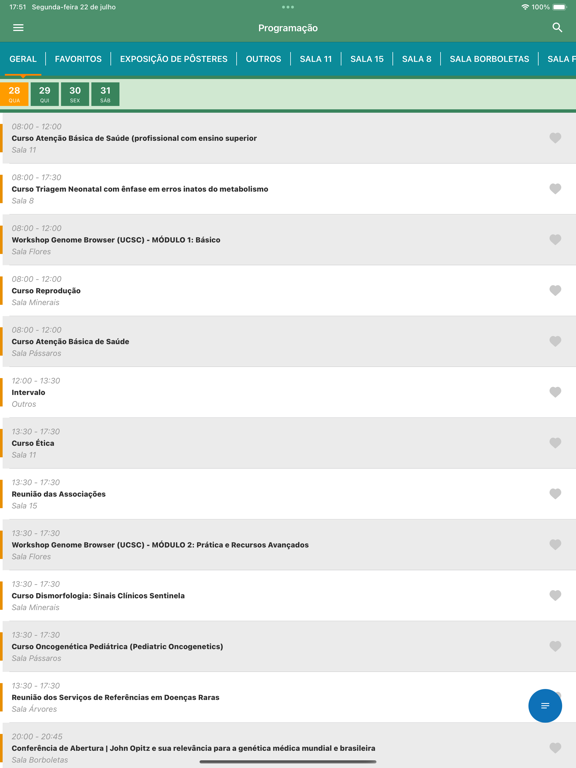Image resolution: width=576 pixels, height=768 pixels.
Task: Favorite Curso Reprodução heart
Action: (555, 290)
